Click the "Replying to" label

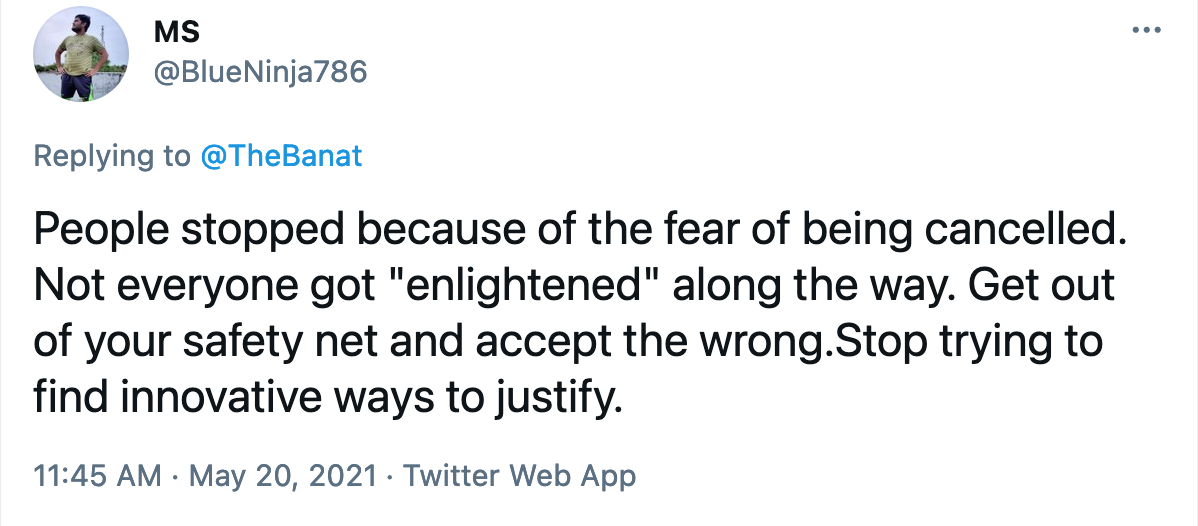111,156
